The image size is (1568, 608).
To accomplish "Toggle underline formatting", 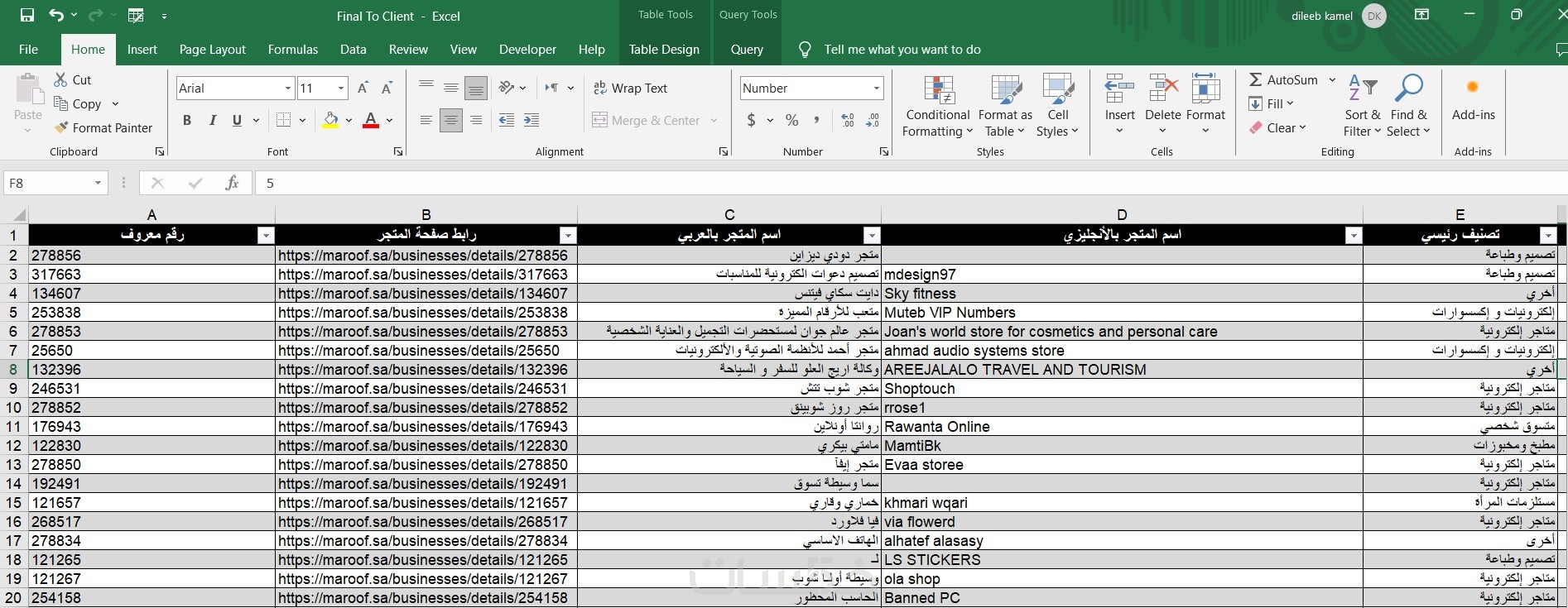I will pyautogui.click(x=238, y=120).
